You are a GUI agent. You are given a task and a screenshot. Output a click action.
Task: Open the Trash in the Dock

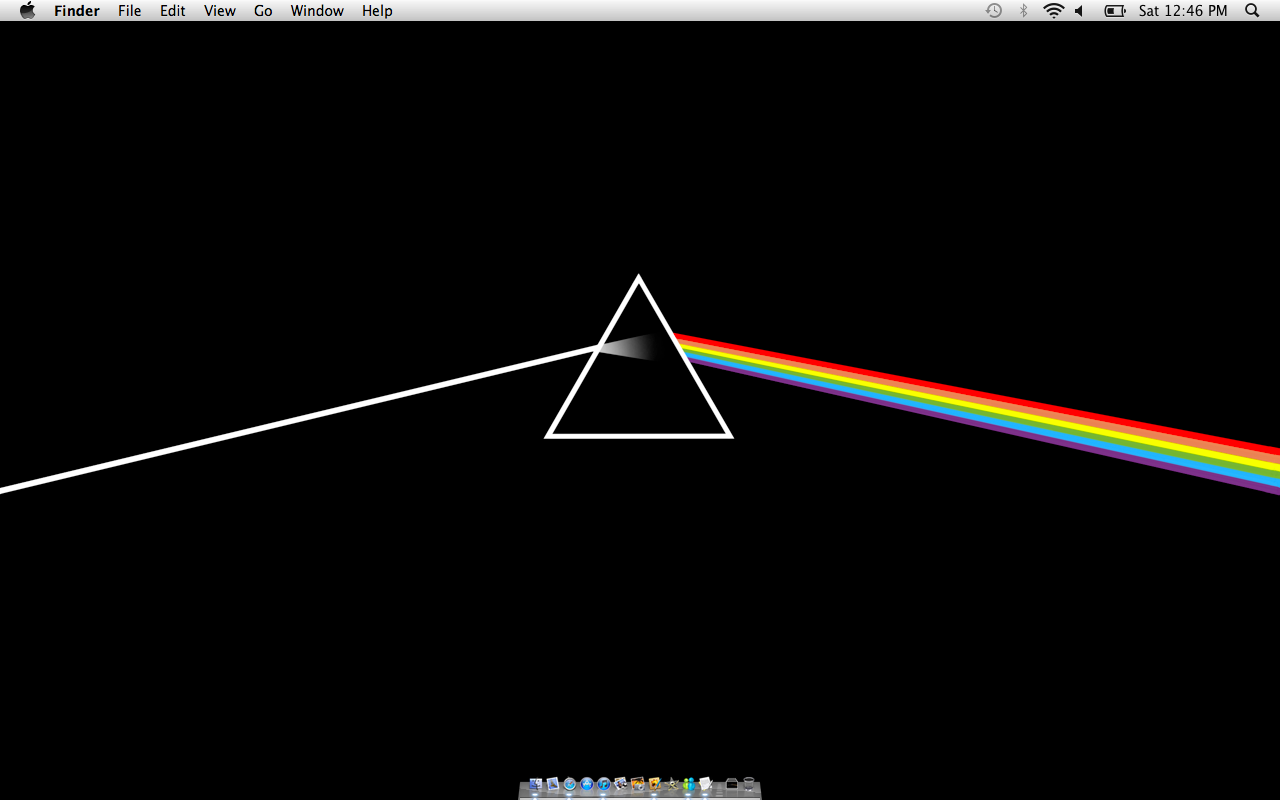tap(749, 784)
